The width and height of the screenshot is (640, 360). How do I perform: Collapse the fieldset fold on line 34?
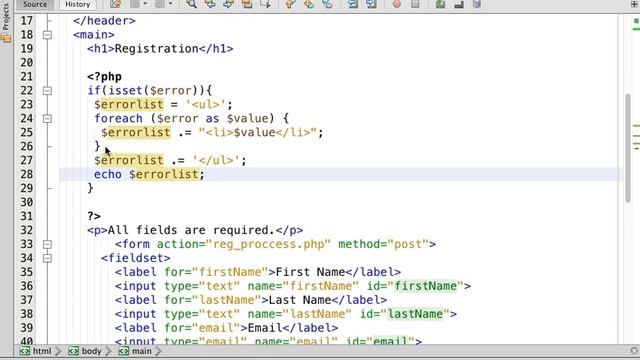(47, 258)
